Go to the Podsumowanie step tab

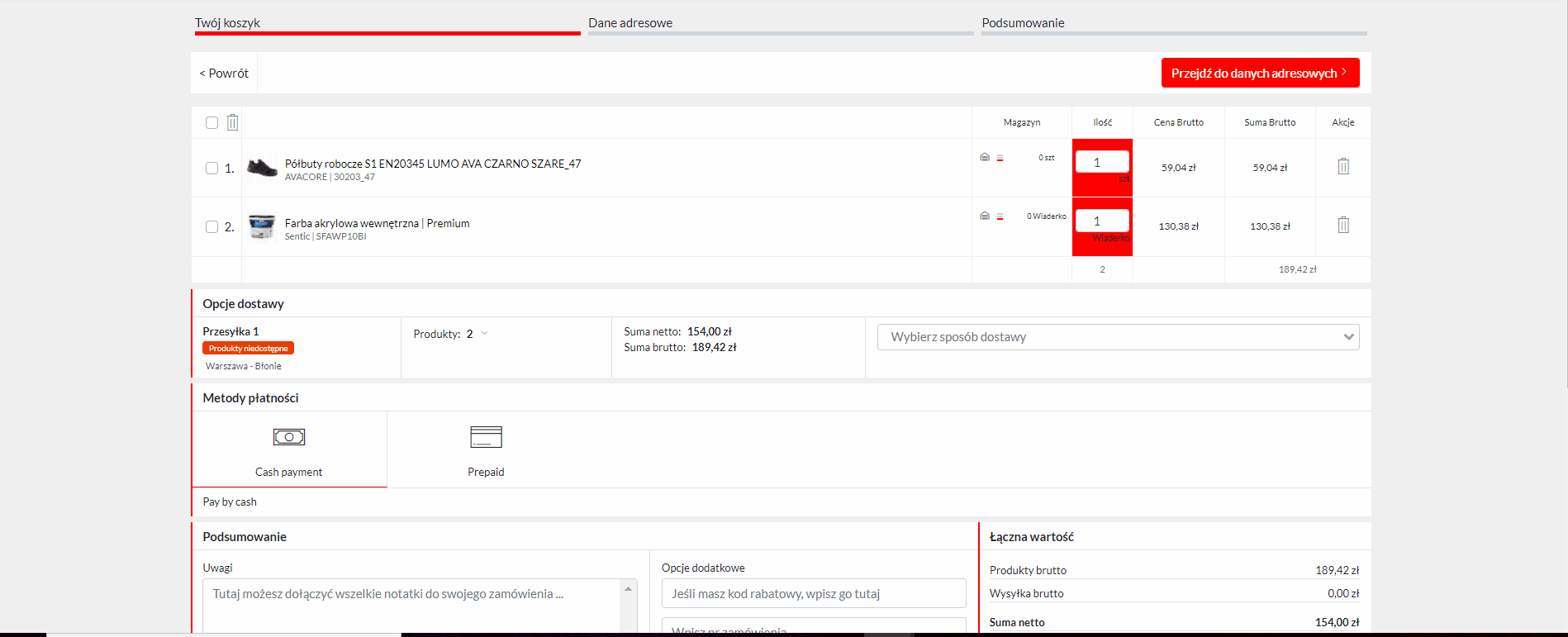[x=1023, y=23]
